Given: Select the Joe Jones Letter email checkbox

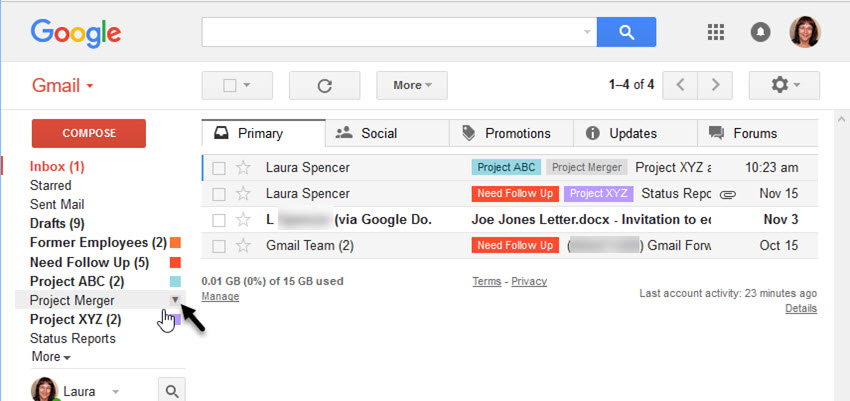Looking at the screenshot, I should tap(219, 219).
